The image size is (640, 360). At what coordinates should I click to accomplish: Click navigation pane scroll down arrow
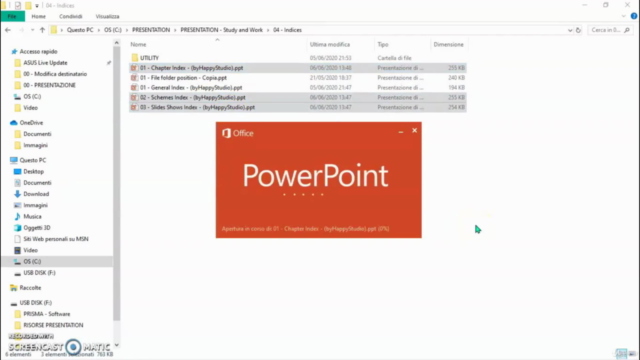coord(117,345)
